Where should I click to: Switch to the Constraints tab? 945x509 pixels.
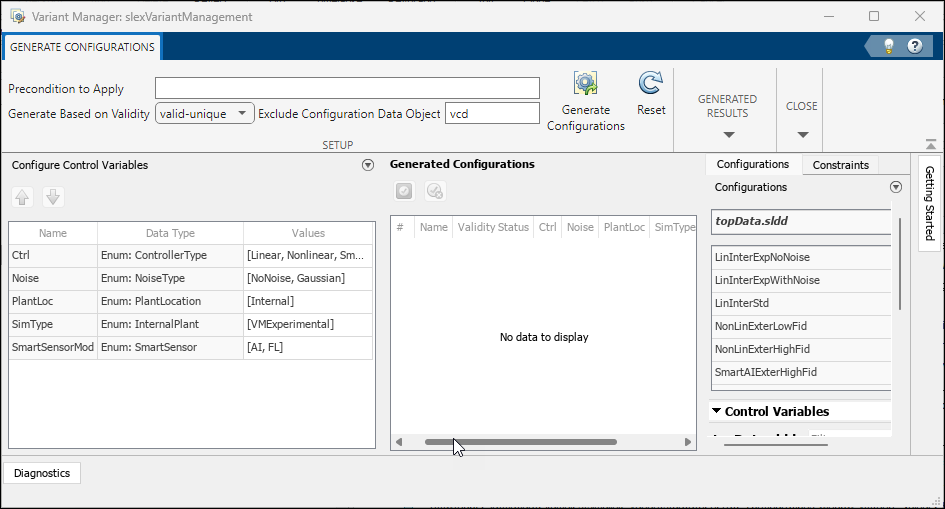coord(840,165)
